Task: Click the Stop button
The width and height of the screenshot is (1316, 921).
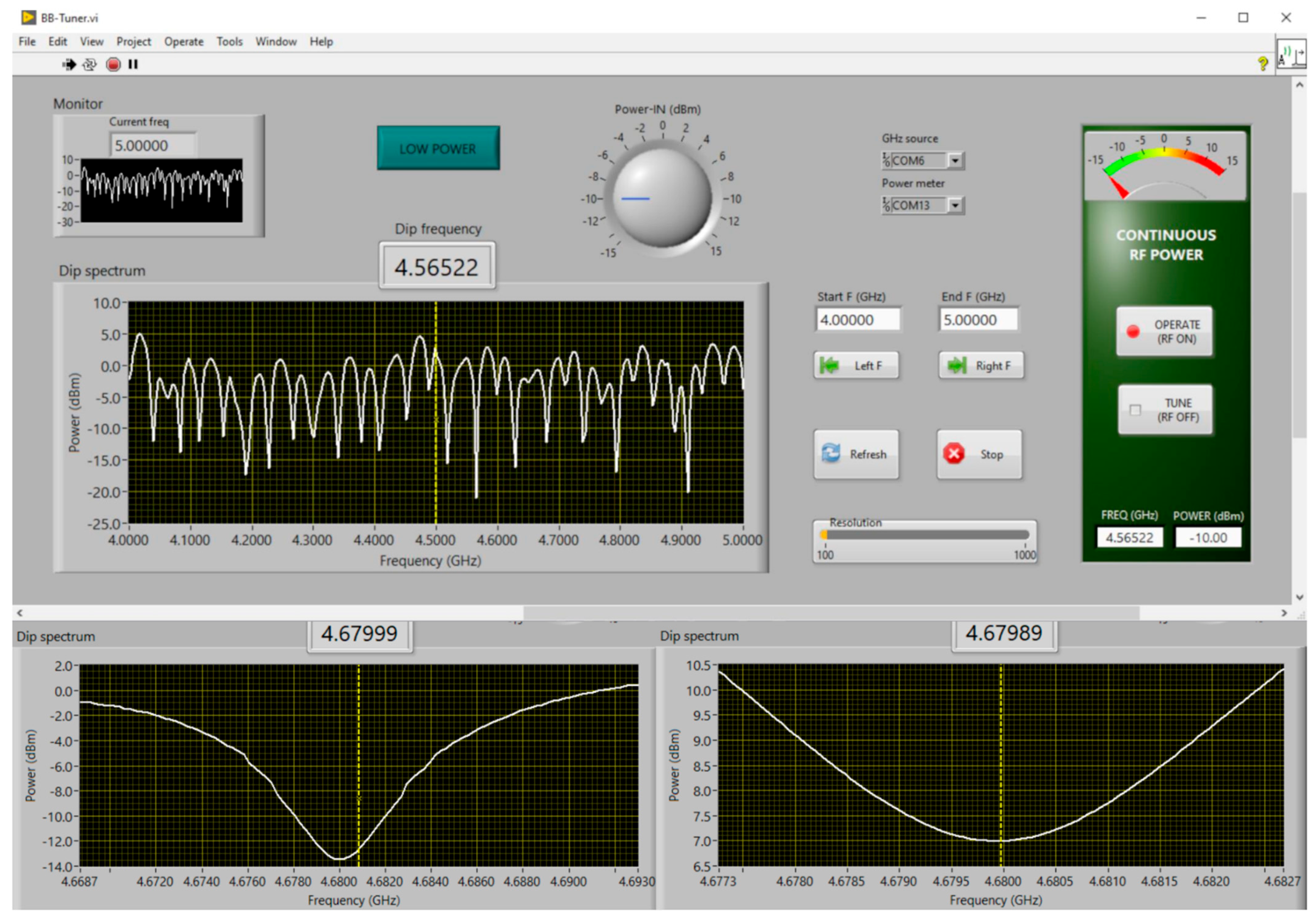Action: pos(979,454)
